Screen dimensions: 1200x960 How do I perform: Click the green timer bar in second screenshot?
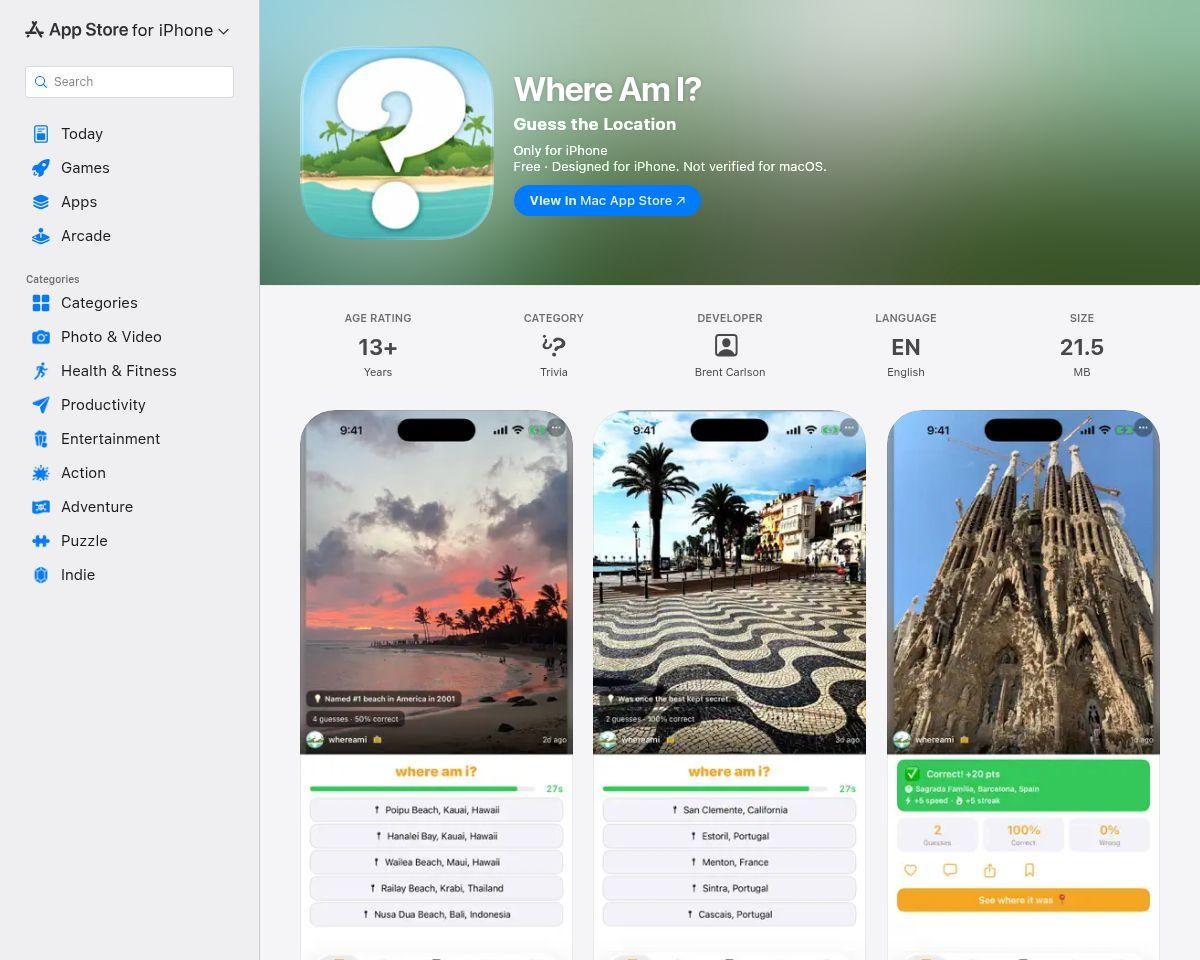[715, 789]
